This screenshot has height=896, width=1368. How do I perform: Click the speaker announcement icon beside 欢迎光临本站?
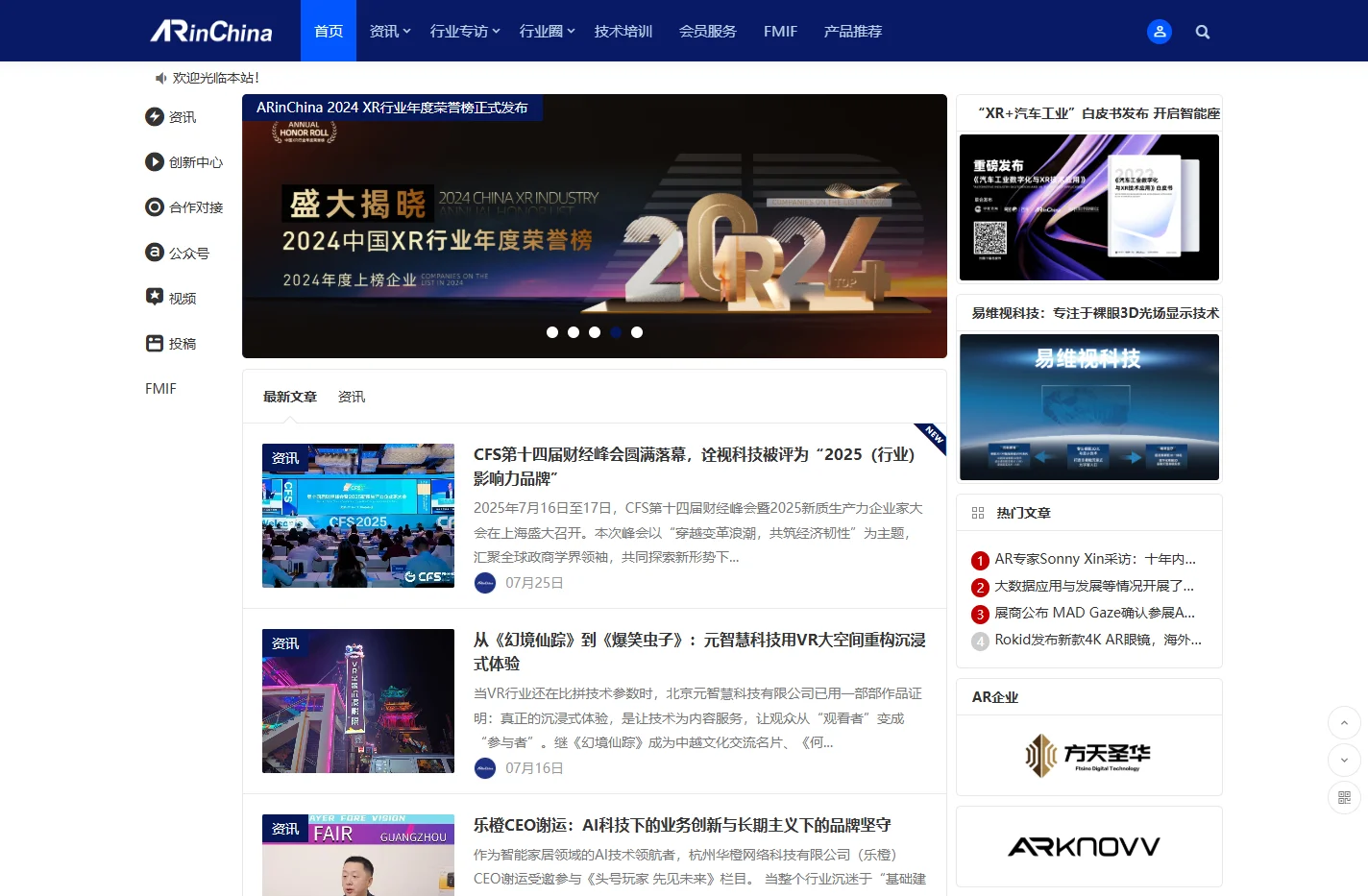(x=160, y=78)
